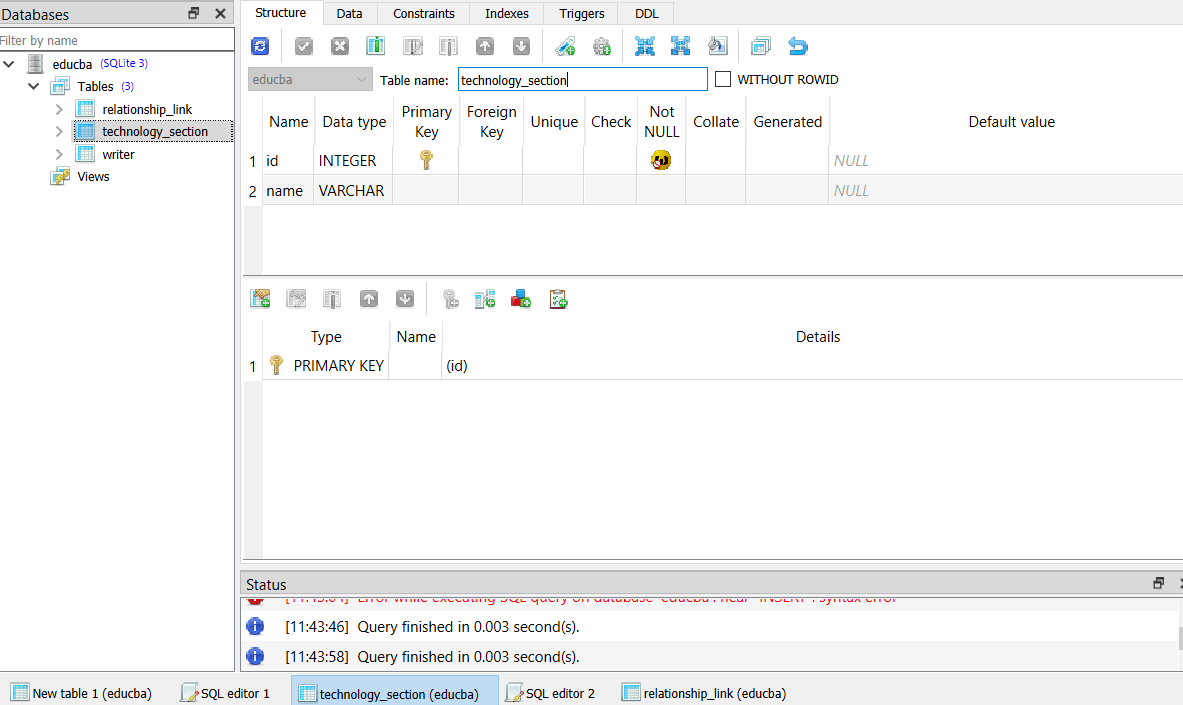Commit the structure changes
Screen dimensions: 1183x705
[303, 45]
